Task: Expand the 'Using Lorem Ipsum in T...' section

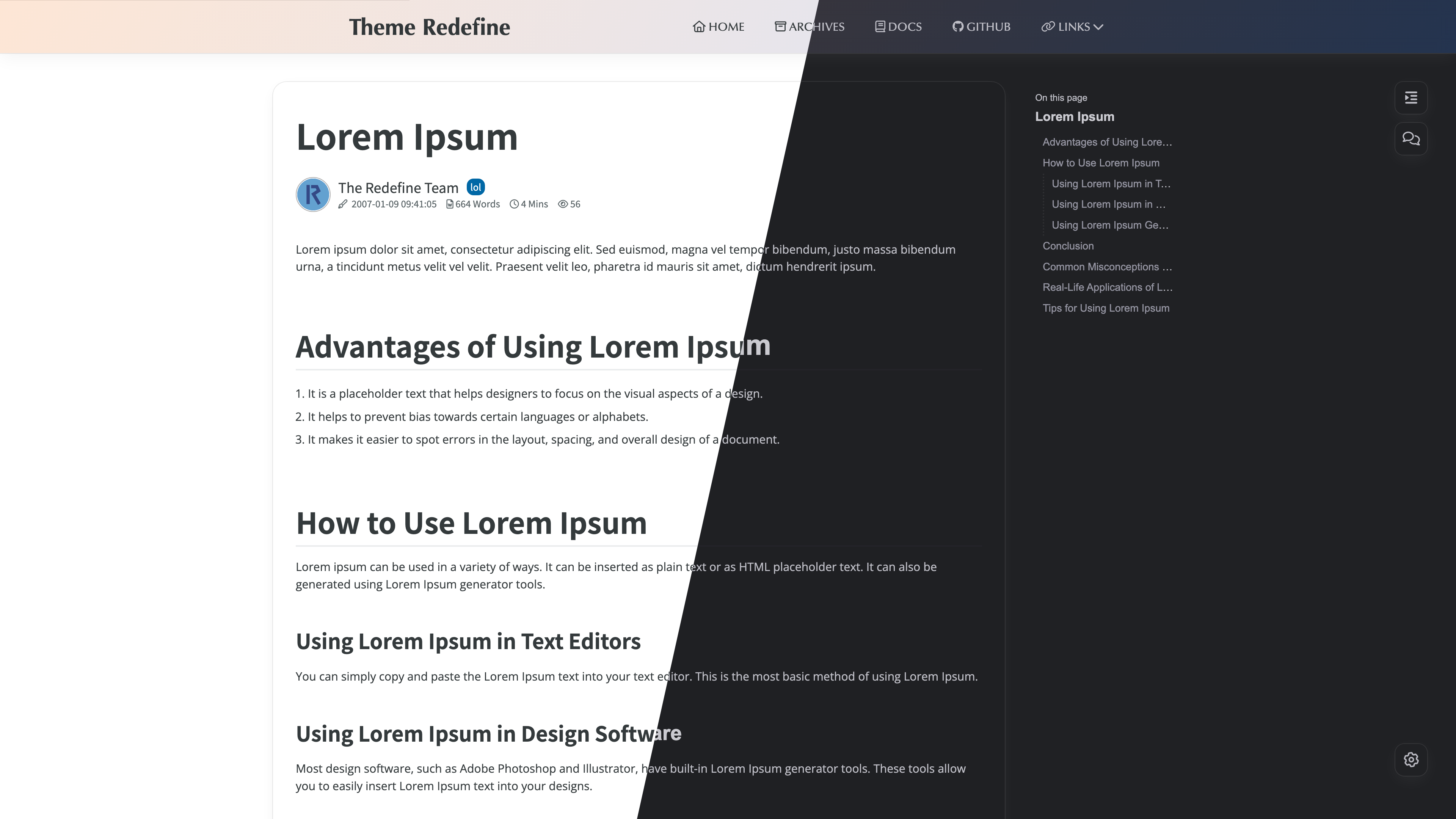Action: point(1111,183)
